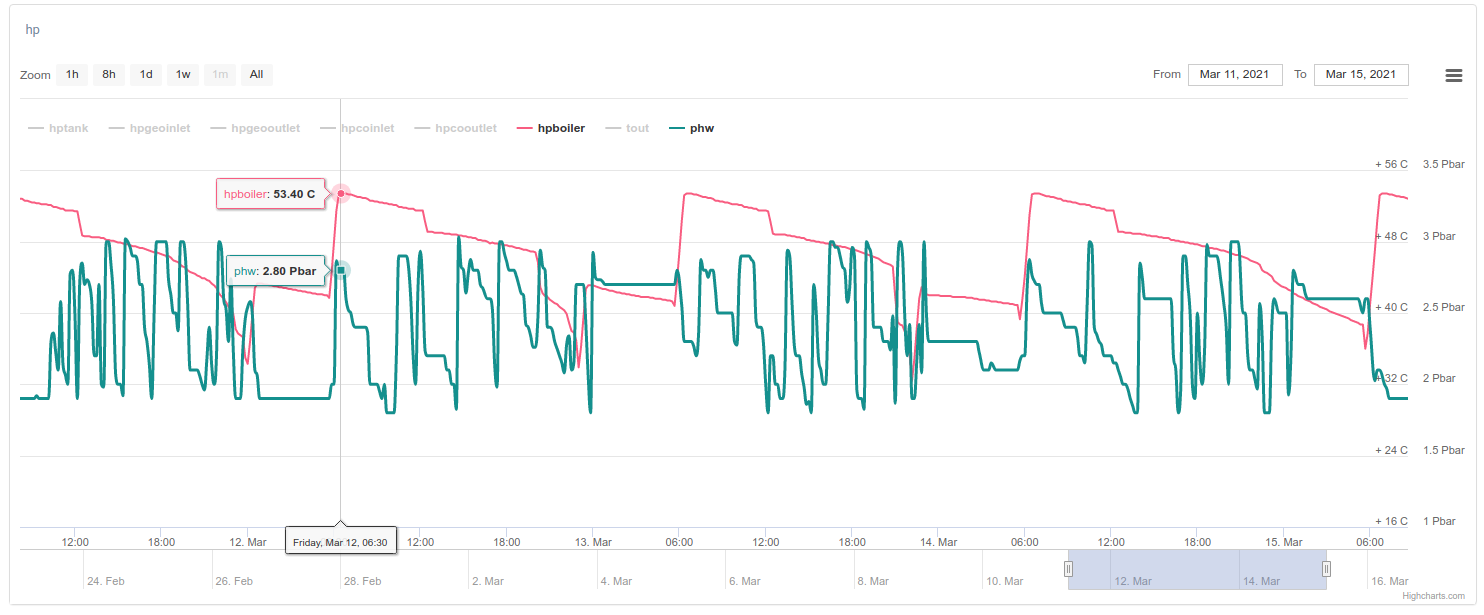Switch zoom to 1w

183,74
